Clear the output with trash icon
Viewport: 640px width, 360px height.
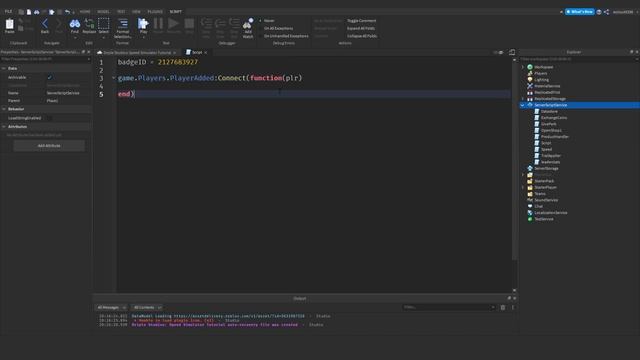point(503,307)
